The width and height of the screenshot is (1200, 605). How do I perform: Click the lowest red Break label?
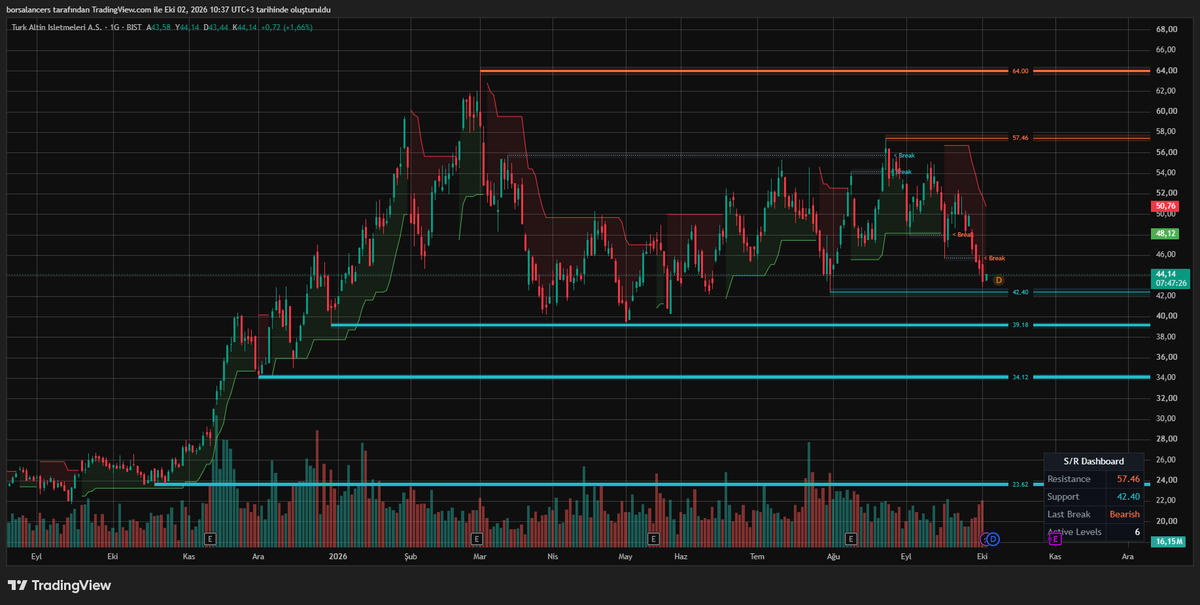click(x=995, y=258)
